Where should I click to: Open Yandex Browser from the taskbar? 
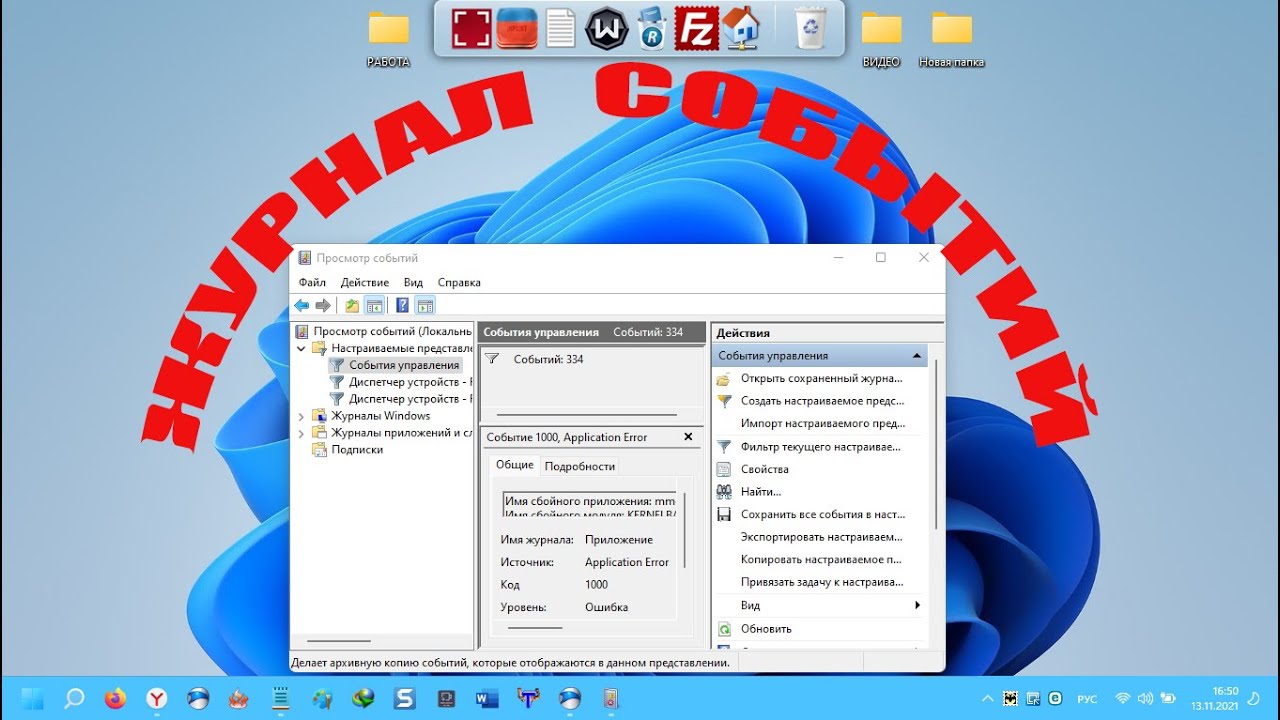tap(157, 698)
